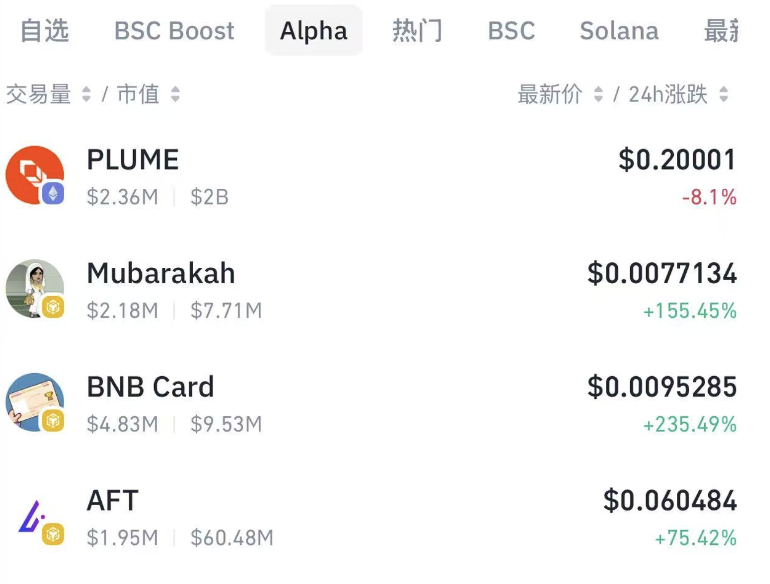The width and height of the screenshot is (770, 584).
Task: Select the 热门 tab
Action: pyautogui.click(x=417, y=30)
